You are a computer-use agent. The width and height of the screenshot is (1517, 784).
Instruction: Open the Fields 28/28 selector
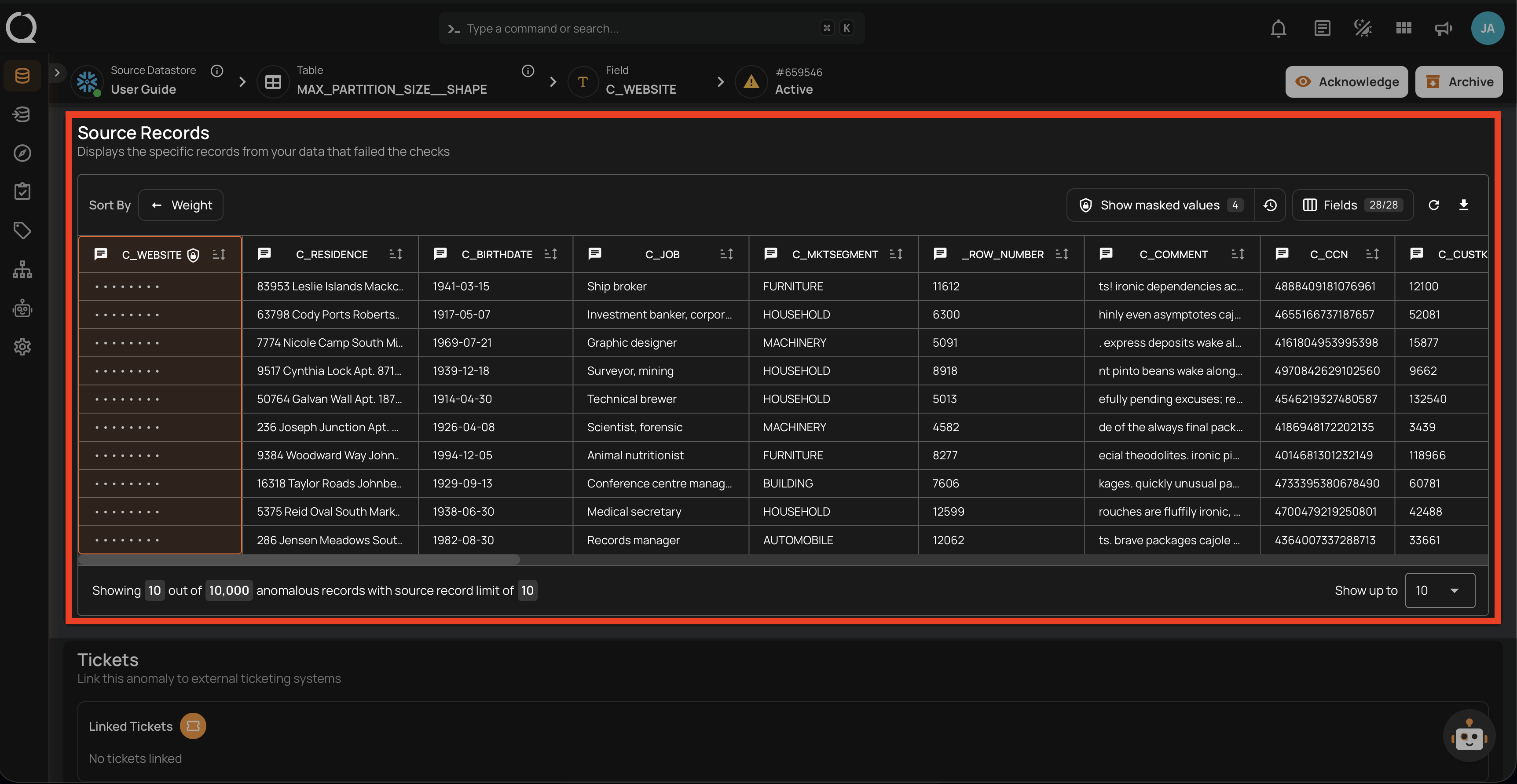pyautogui.click(x=1352, y=205)
